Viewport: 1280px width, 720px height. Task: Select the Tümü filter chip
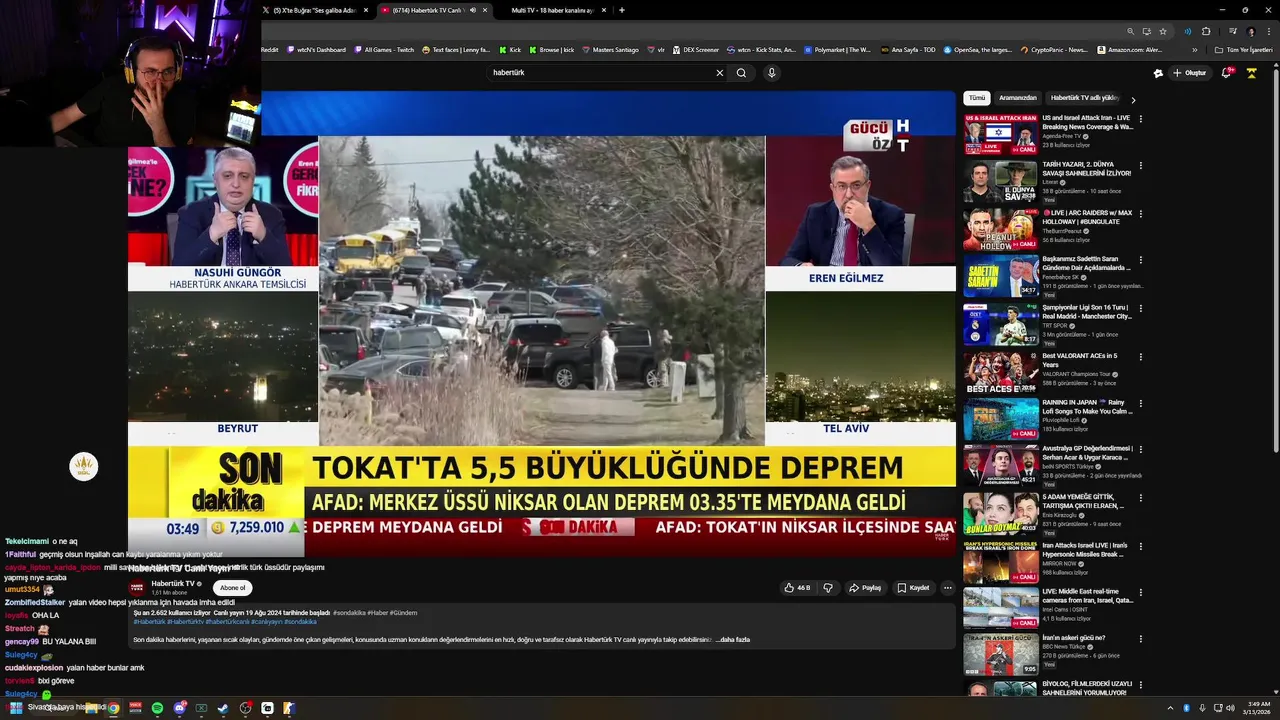click(977, 98)
